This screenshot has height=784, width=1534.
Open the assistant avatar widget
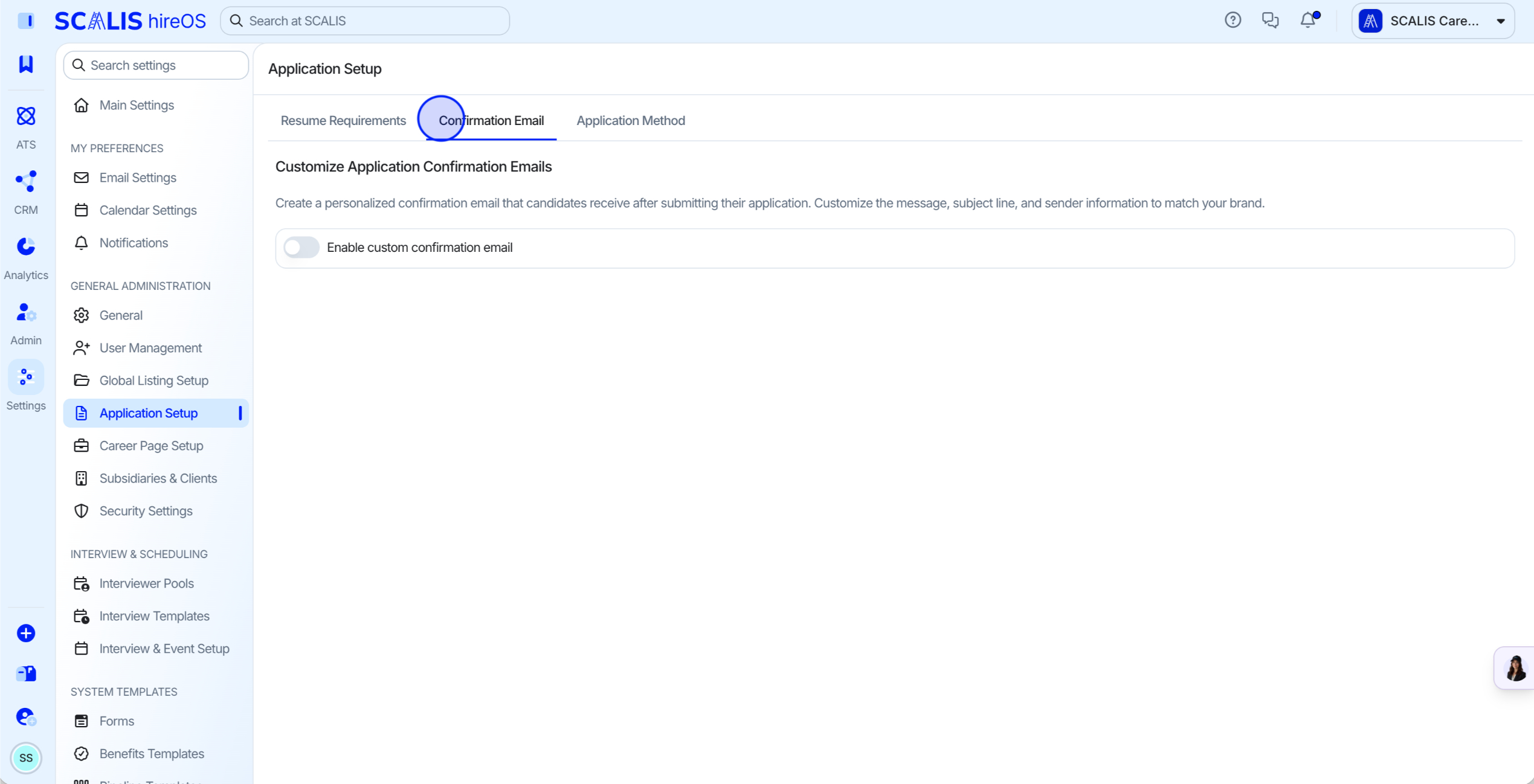coord(1515,668)
